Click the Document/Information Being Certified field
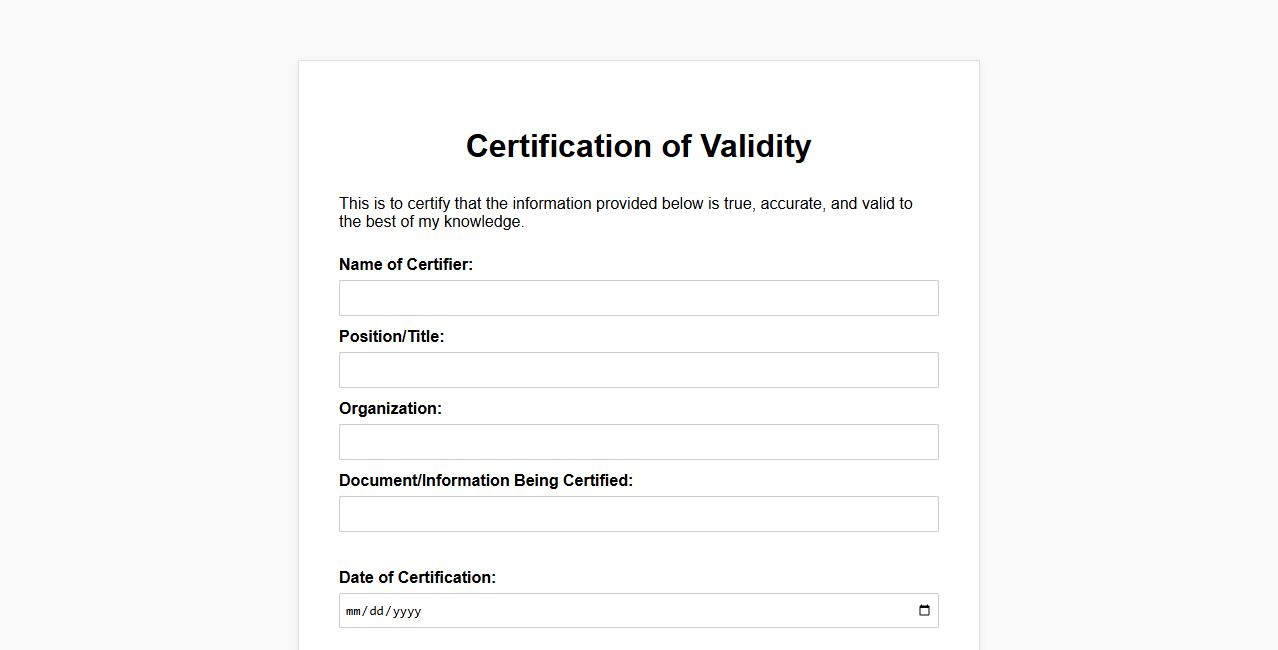Viewport: 1278px width, 650px height. (638, 514)
